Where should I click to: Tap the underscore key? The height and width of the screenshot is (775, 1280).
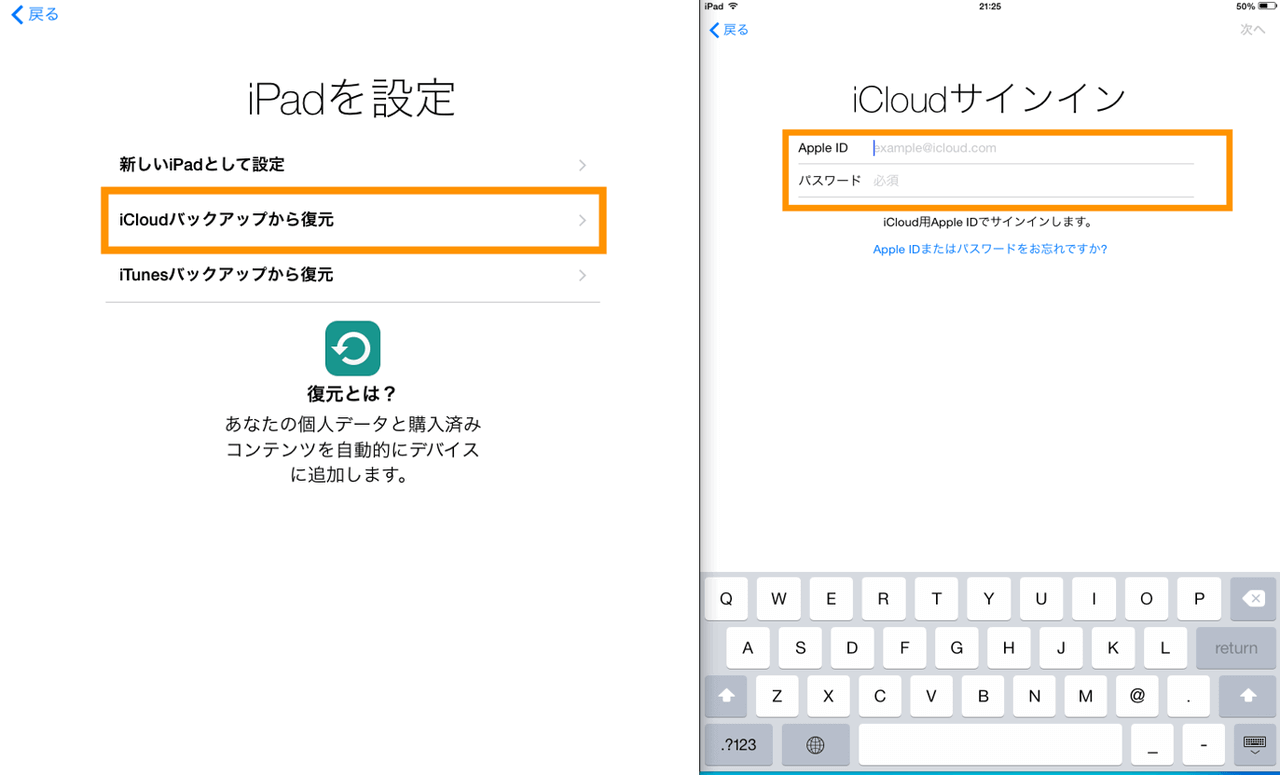click(1152, 745)
